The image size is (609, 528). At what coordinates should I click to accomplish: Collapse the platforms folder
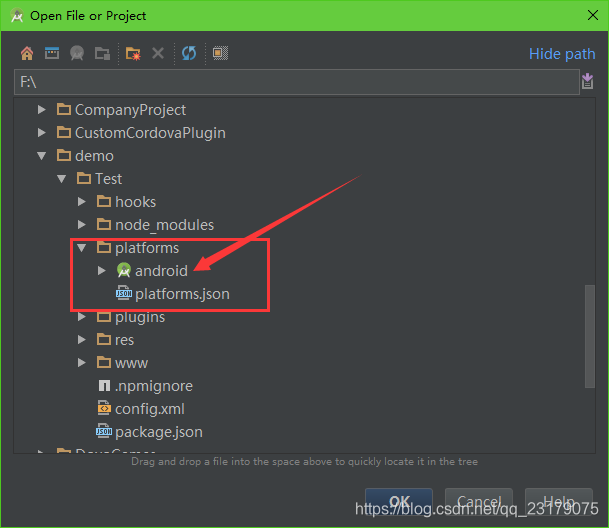pos(82,247)
